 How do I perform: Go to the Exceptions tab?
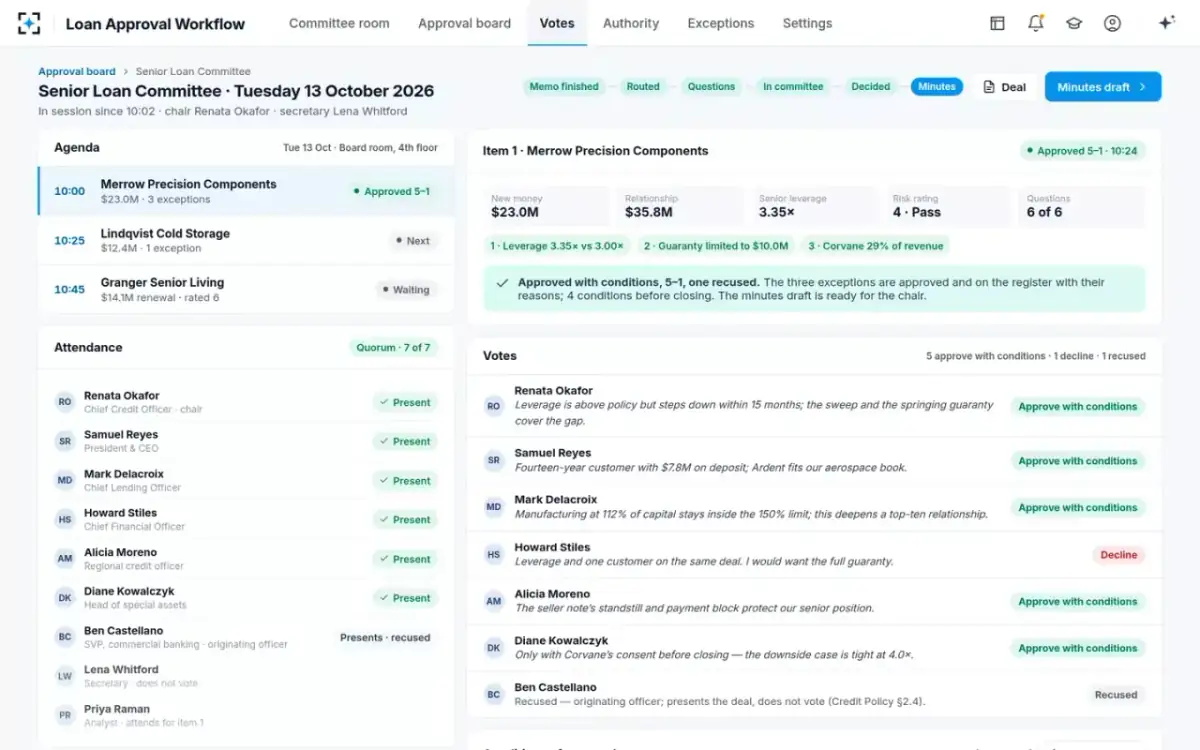(x=721, y=23)
